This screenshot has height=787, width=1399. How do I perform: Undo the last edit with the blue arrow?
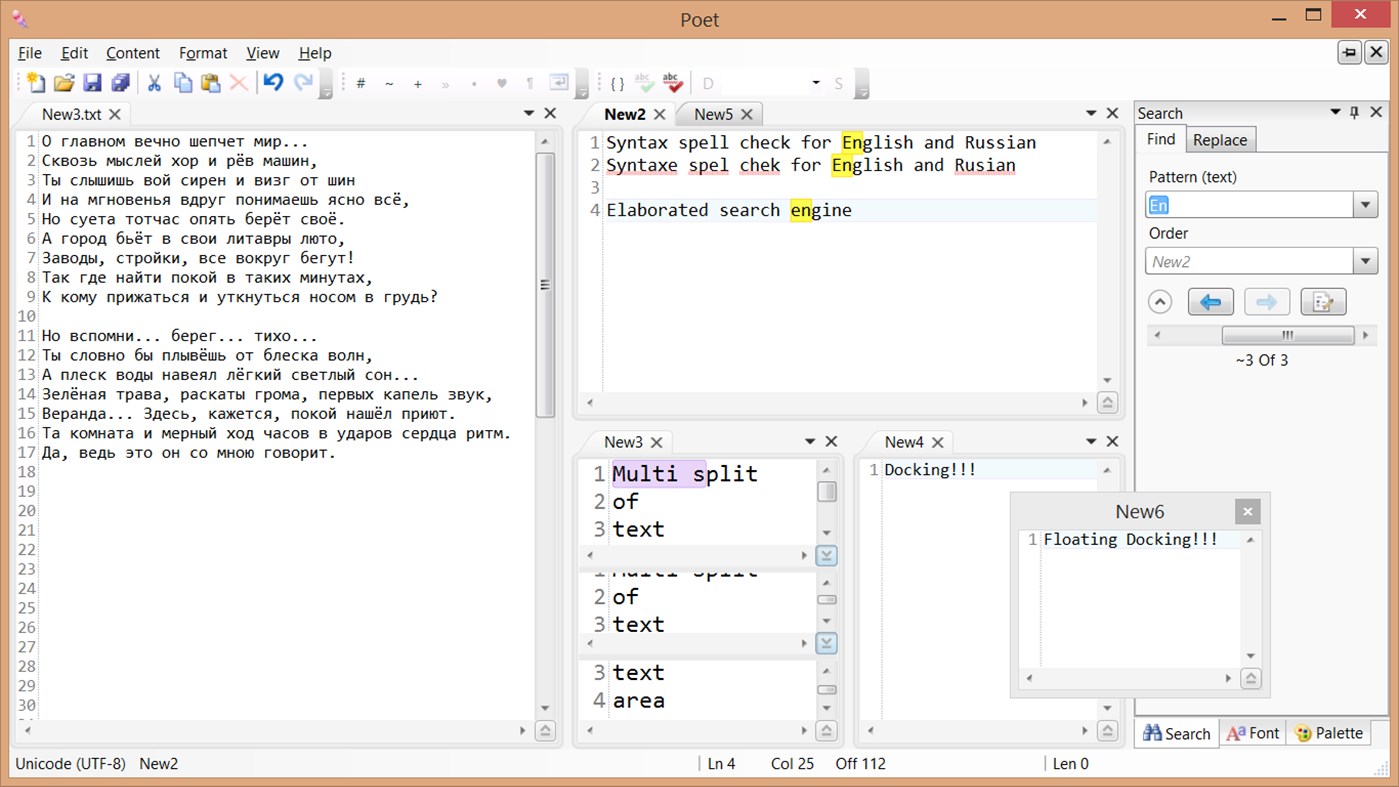tap(272, 83)
